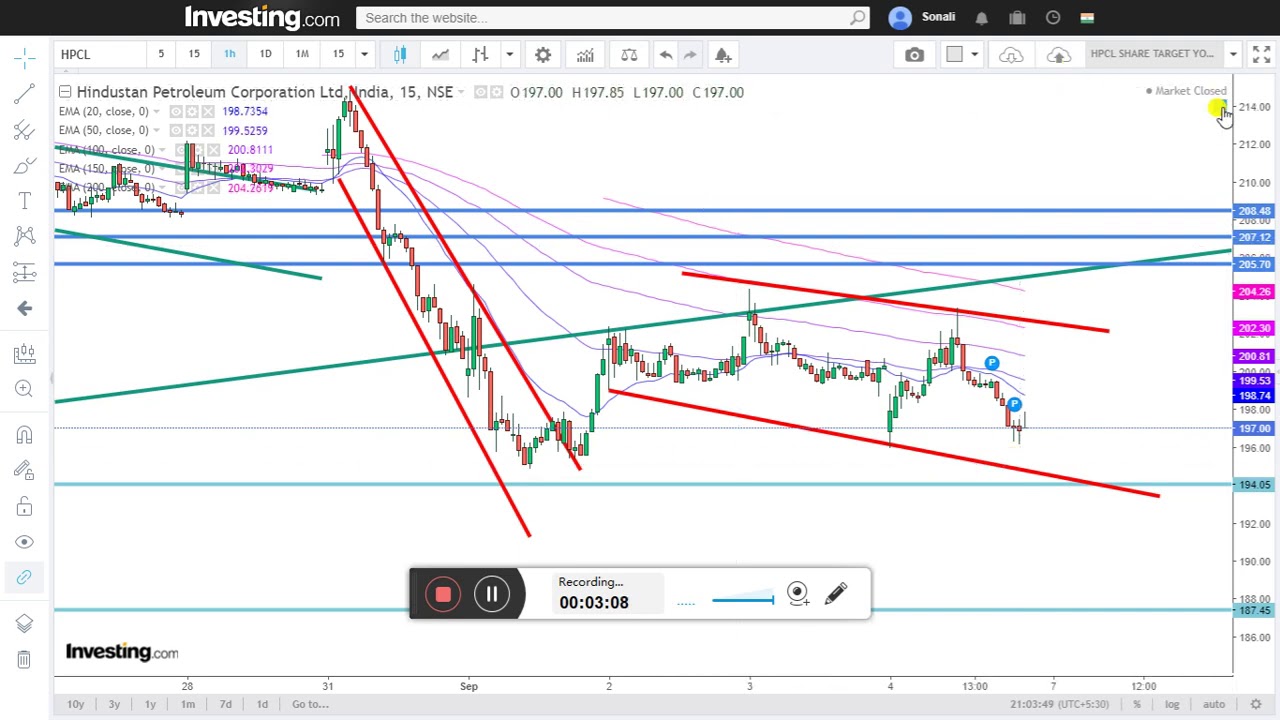This screenshot has height=720, width=1280.
Task: Toggle fullscreen chart mode
Action: pos(1261,54)
